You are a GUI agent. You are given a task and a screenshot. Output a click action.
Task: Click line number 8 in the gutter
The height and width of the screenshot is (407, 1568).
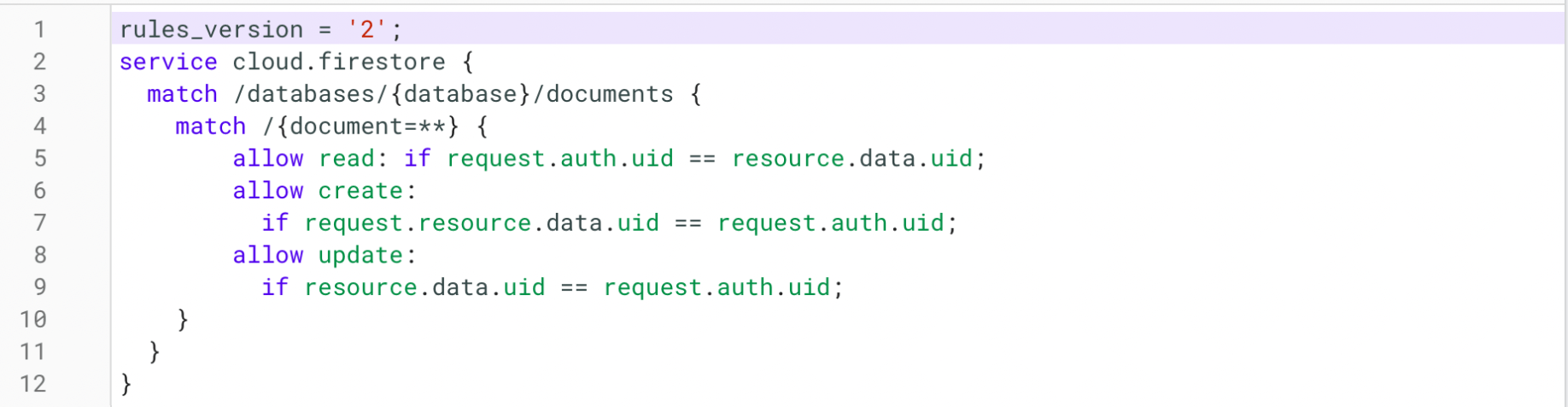click(x=39, y=255)
